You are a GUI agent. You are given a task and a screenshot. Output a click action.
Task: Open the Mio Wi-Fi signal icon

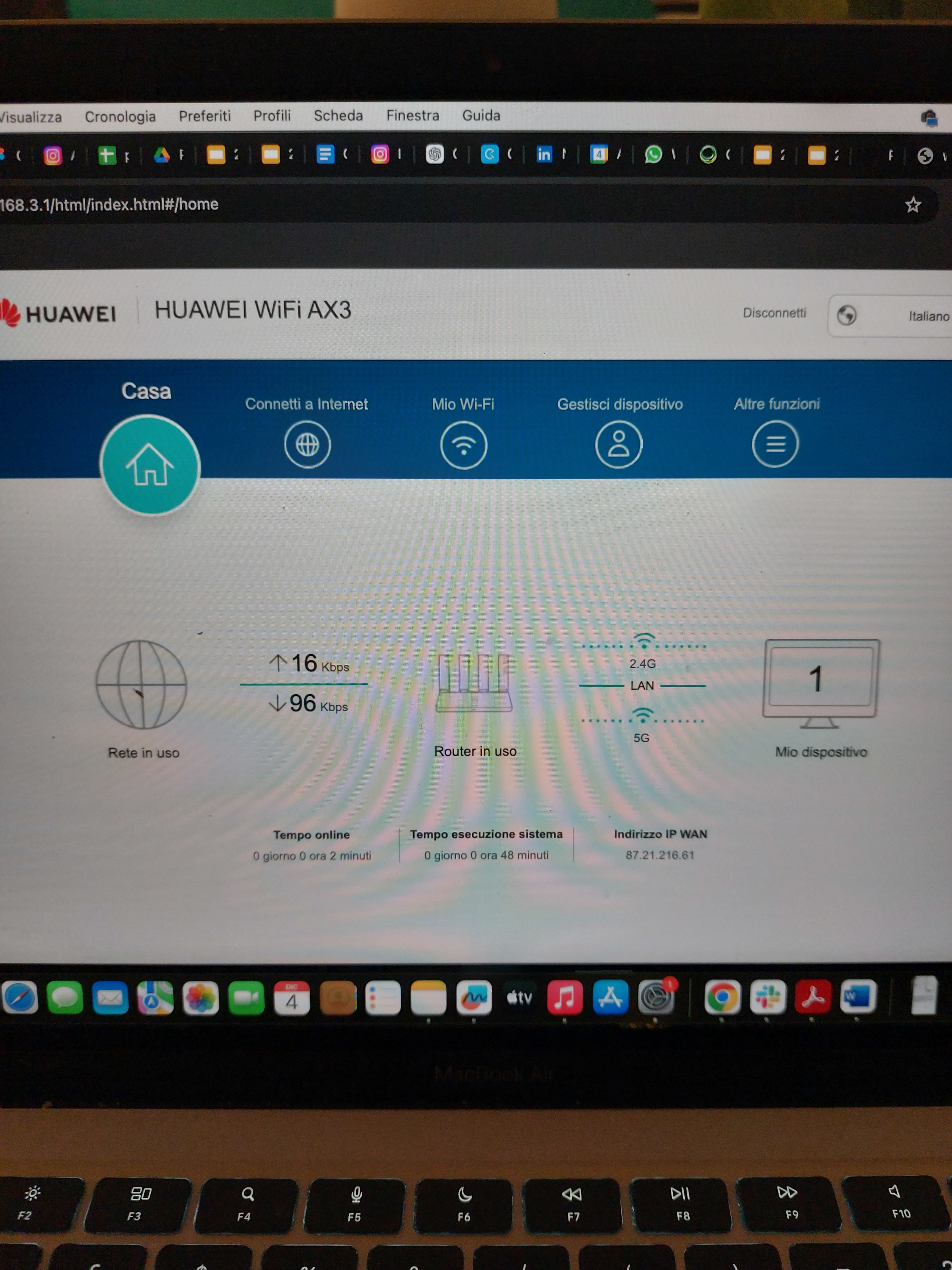(x=464, y=445)
